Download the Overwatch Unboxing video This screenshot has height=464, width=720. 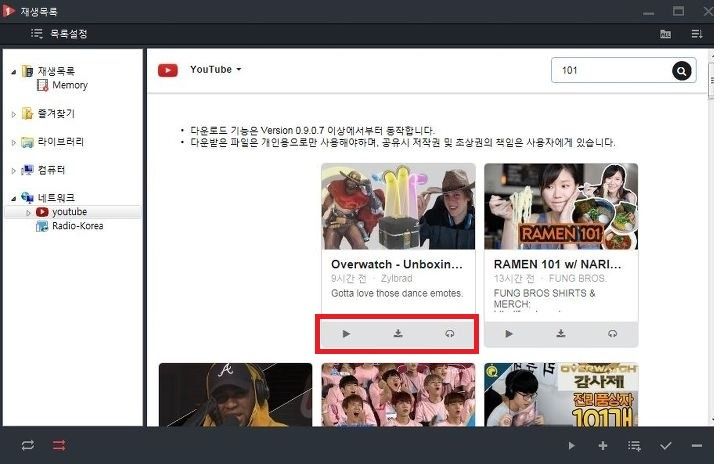398,334
